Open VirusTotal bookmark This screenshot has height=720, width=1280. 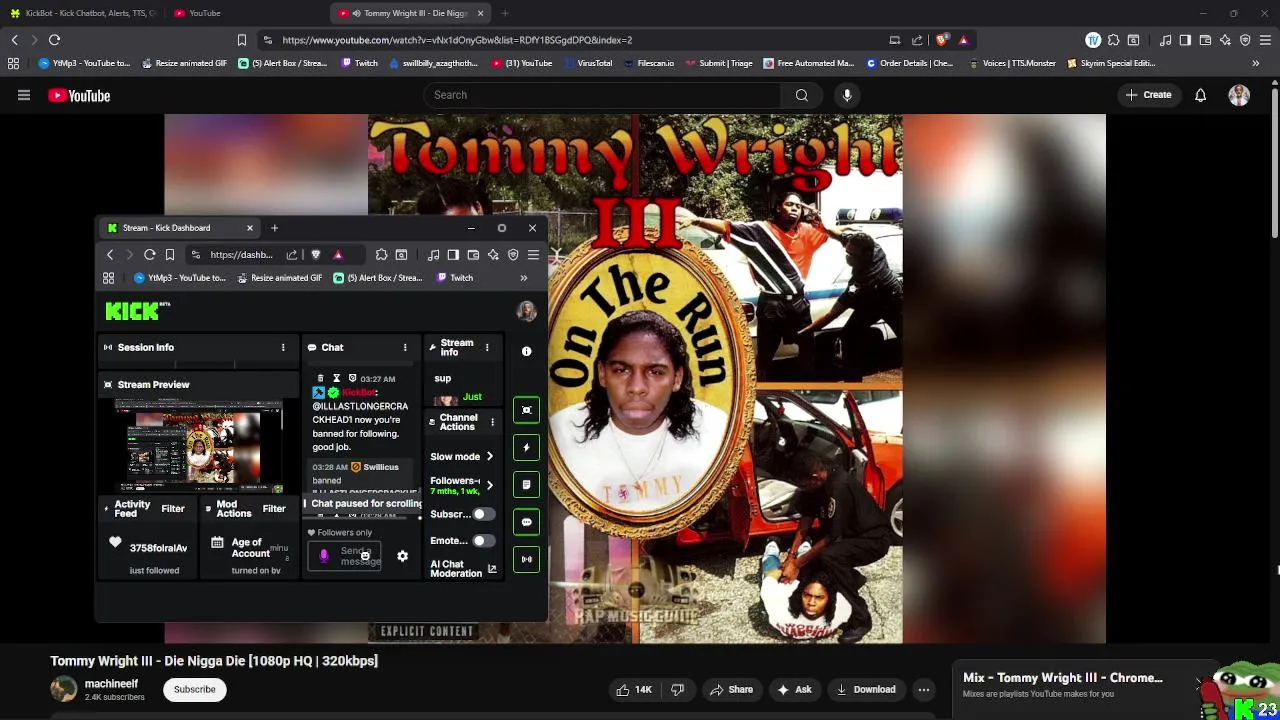point(587,63)
